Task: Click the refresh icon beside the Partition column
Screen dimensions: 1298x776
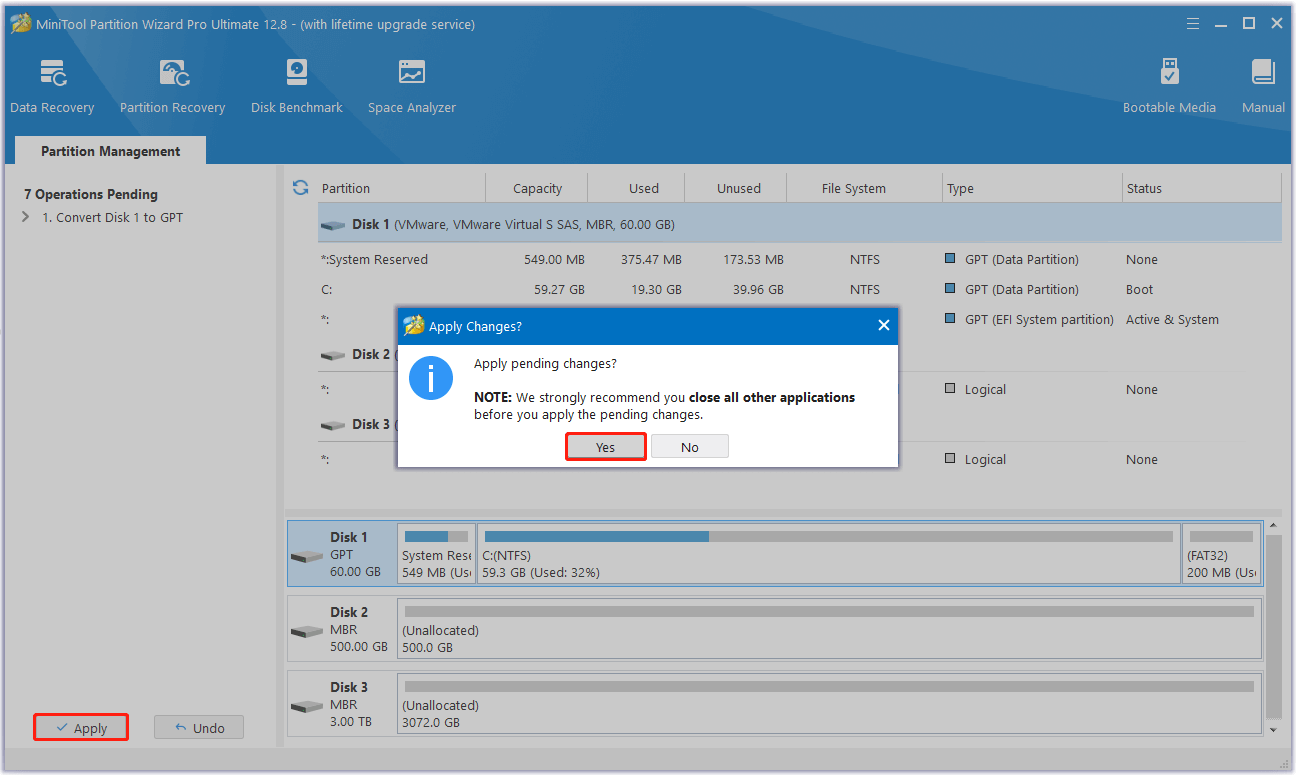Action: 300,188
